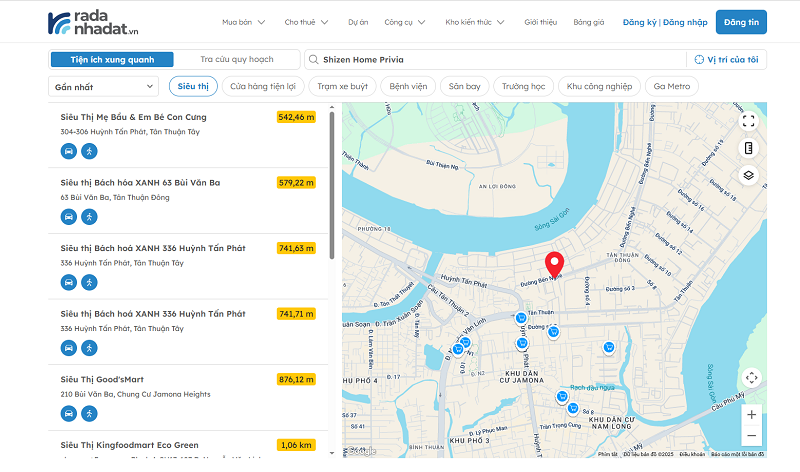Click car icon for 741,71 m listing
The height and width of the screenshot is (472, 800).
69,348
